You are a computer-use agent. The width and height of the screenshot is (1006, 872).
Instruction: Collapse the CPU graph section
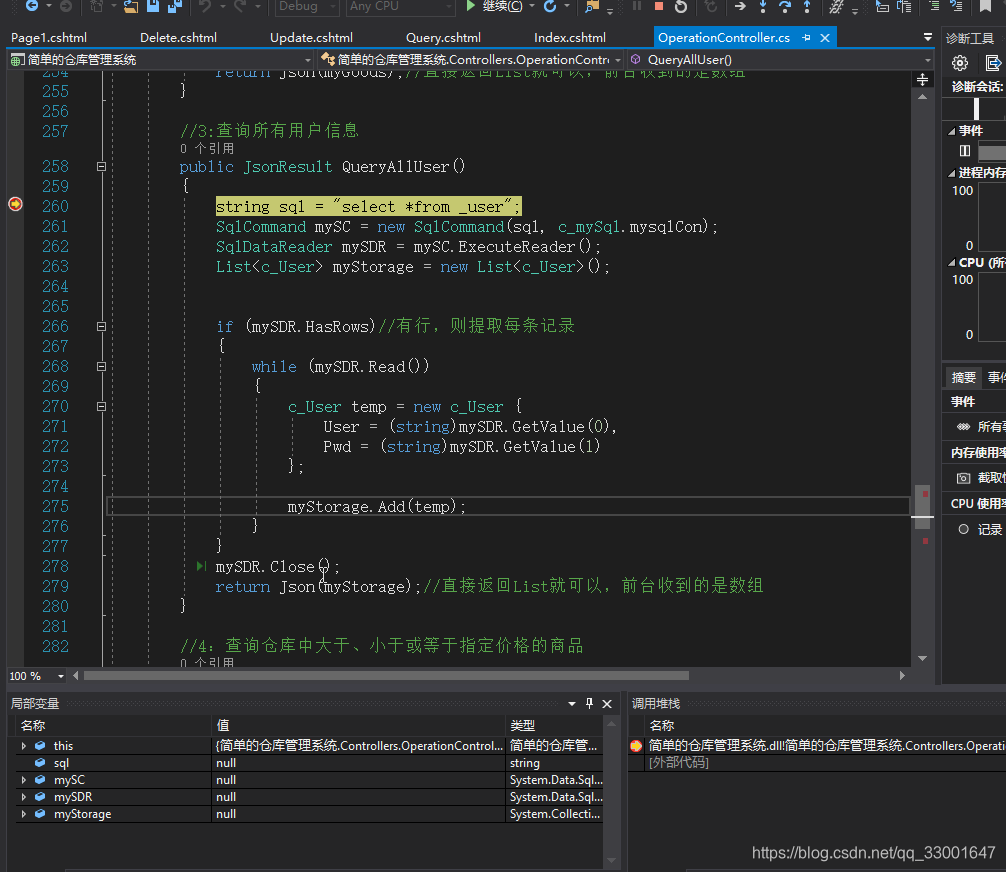951,262
